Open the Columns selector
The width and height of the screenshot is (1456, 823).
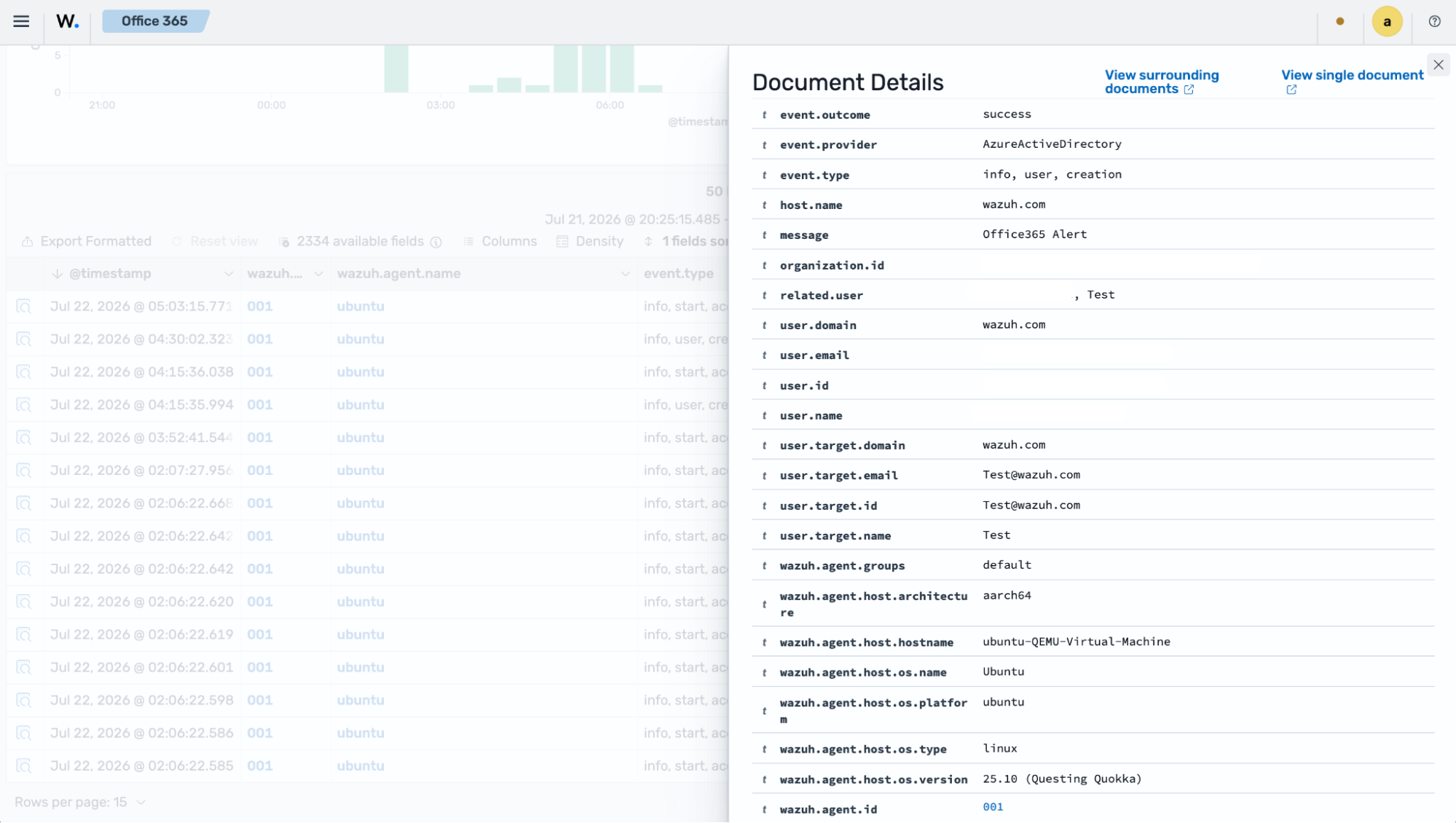click(500, 241)
